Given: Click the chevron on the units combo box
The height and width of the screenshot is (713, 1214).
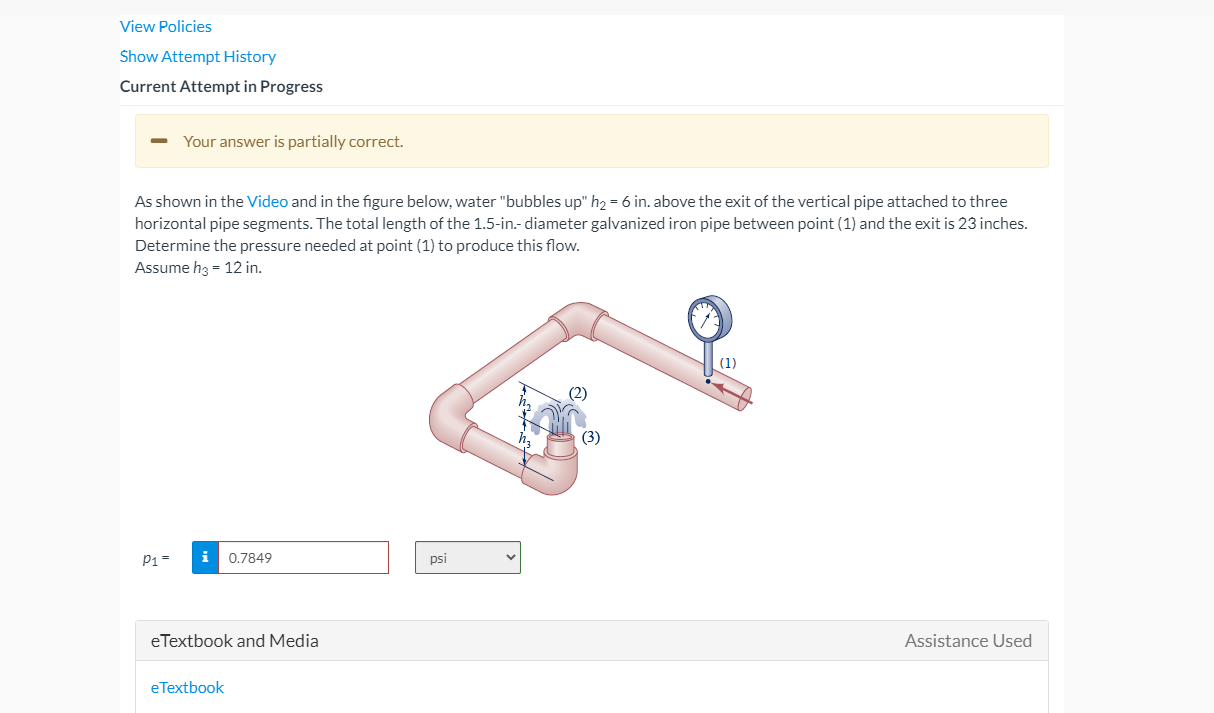Looking at the screenshot, I should click(x=509, y=557).
